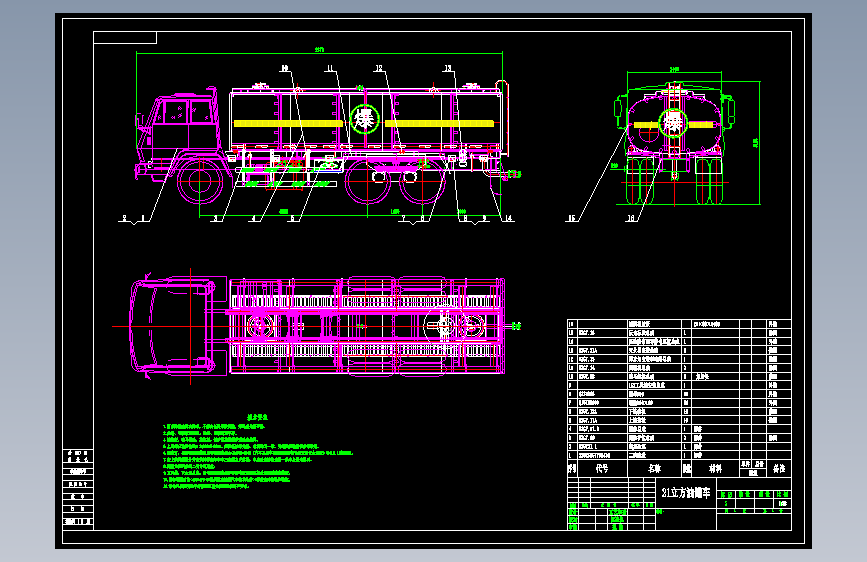The image size is (867, 562).
Task: Click callout number 12 label
Action: point(379,68)
